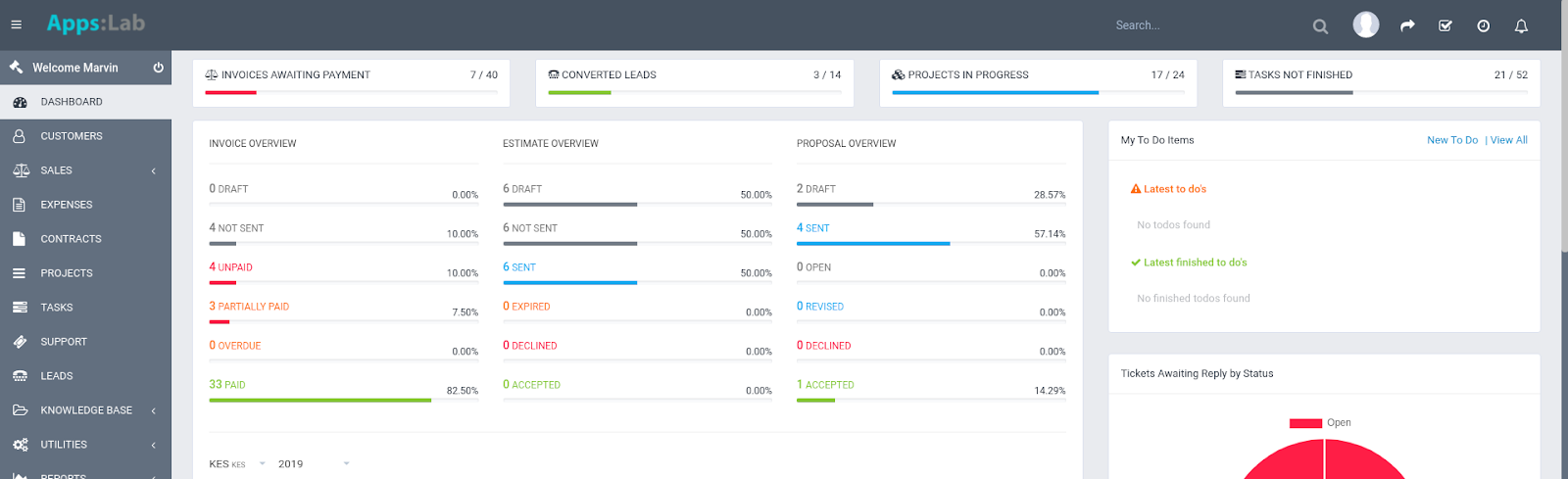The image size is (1568, 479).
Task: Click the Customers person icon
Action: 19,136
